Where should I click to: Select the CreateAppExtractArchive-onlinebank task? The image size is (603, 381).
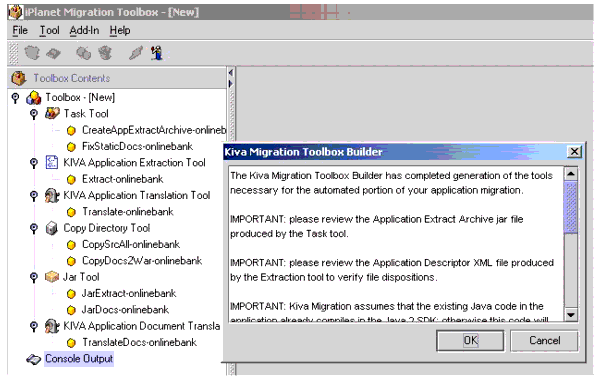(154, 130)
